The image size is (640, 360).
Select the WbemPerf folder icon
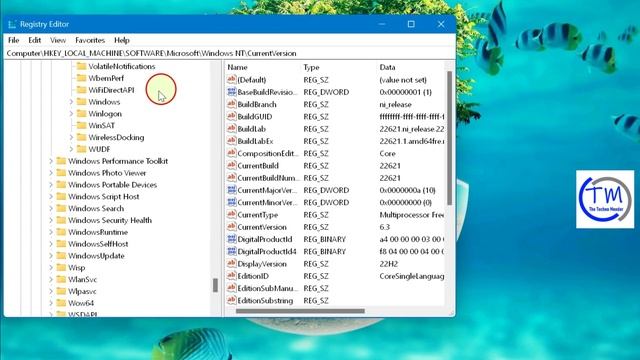pyautogui.click(x=81, y=78)
